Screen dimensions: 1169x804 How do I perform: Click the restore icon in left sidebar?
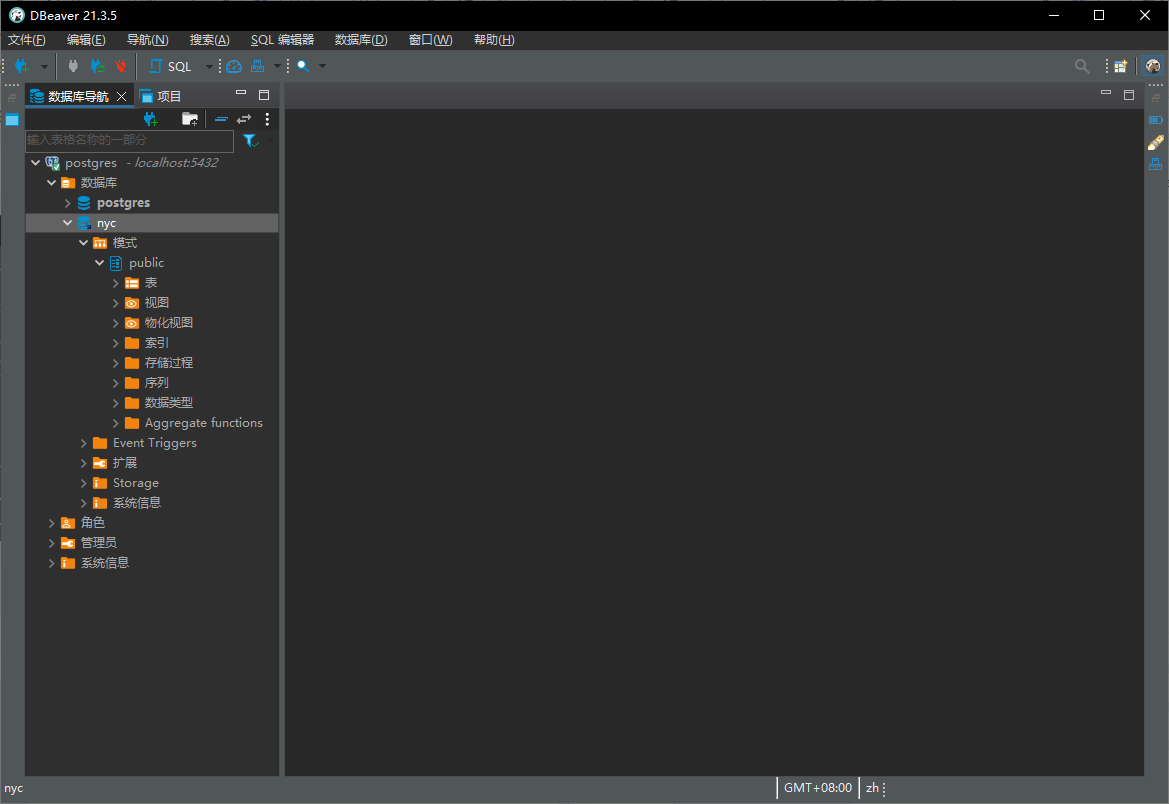pos(12,98)
